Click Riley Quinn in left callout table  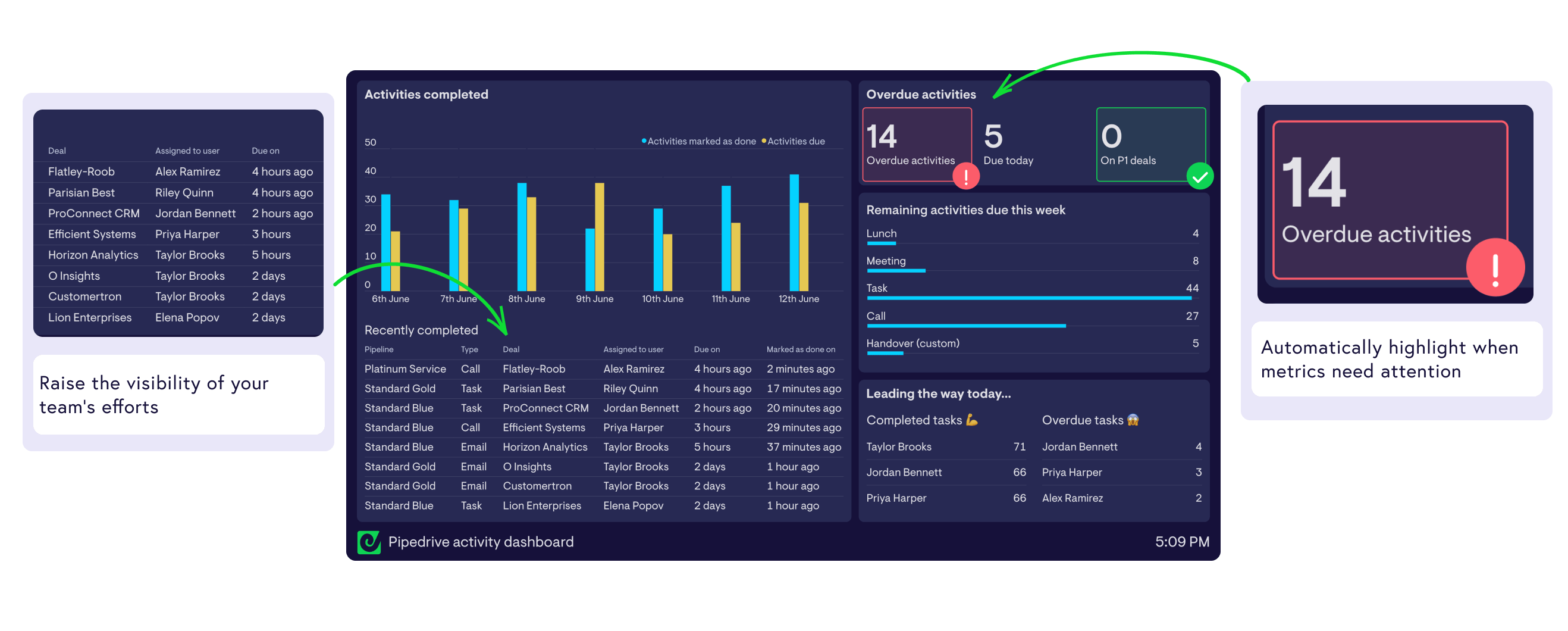point(184,193)
